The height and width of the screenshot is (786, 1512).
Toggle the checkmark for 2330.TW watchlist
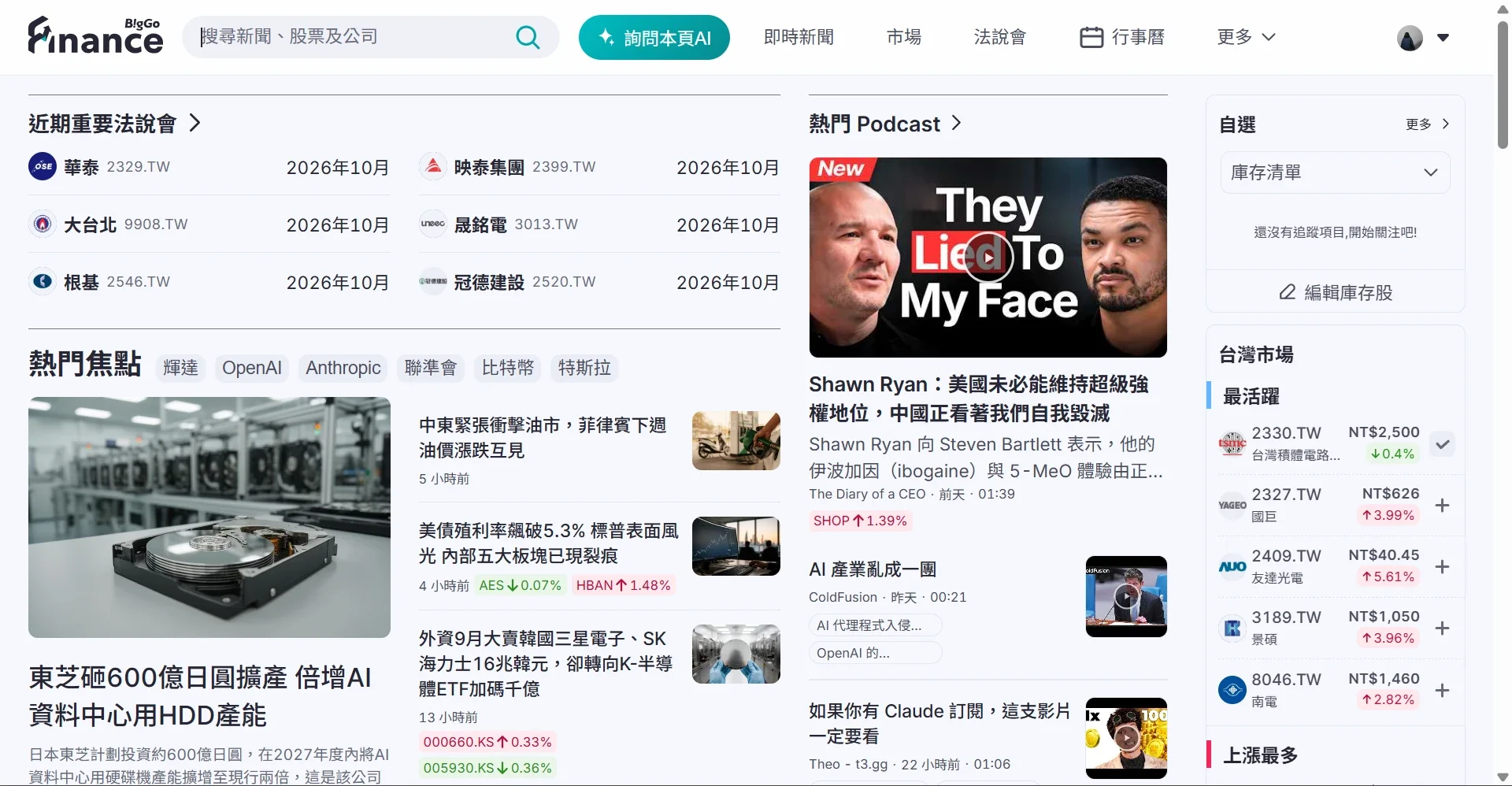click(x=1442, y=443)
